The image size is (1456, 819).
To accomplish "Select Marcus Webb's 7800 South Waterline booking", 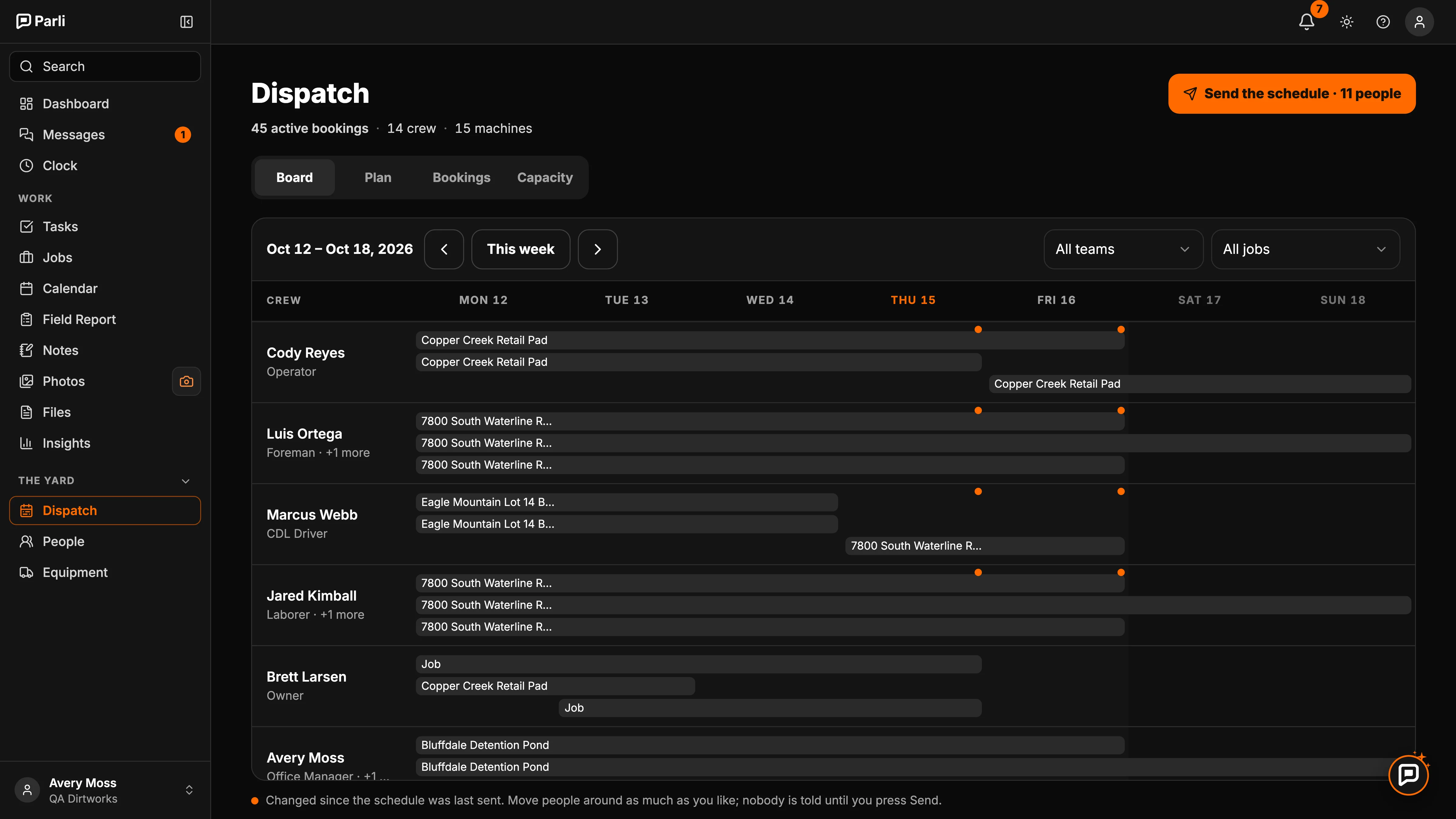I will point(985,546).
